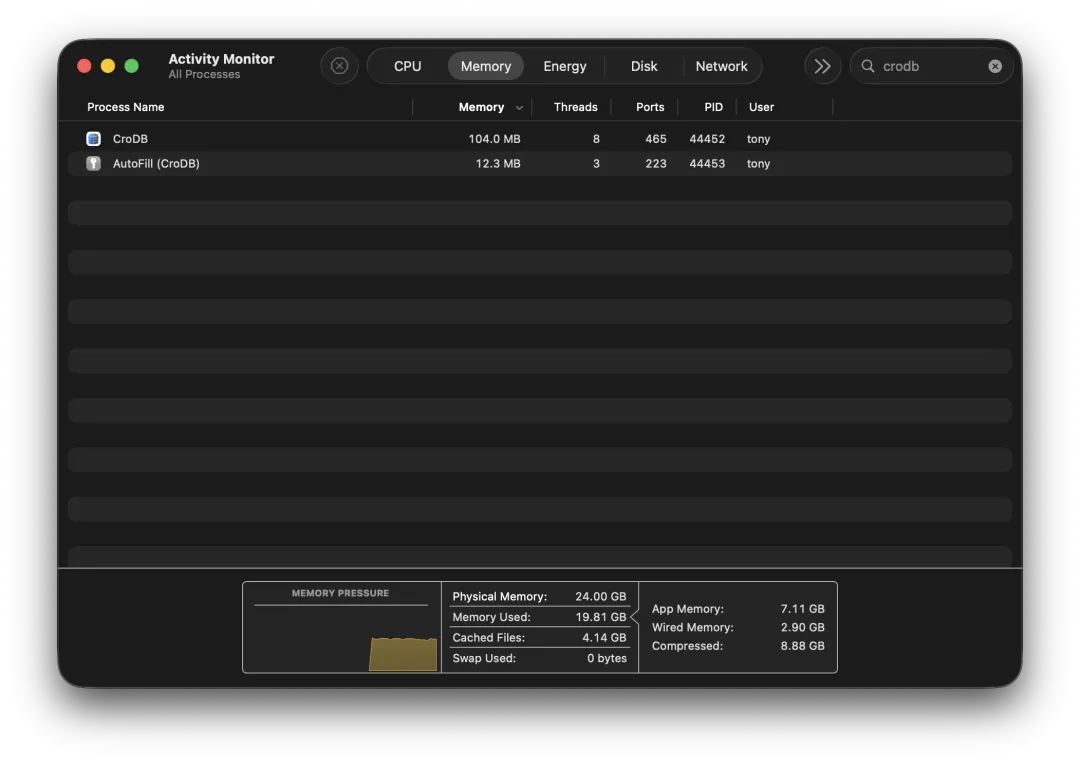Click the 465 ports value
The image size is (1080, 764).
[656, 138]
